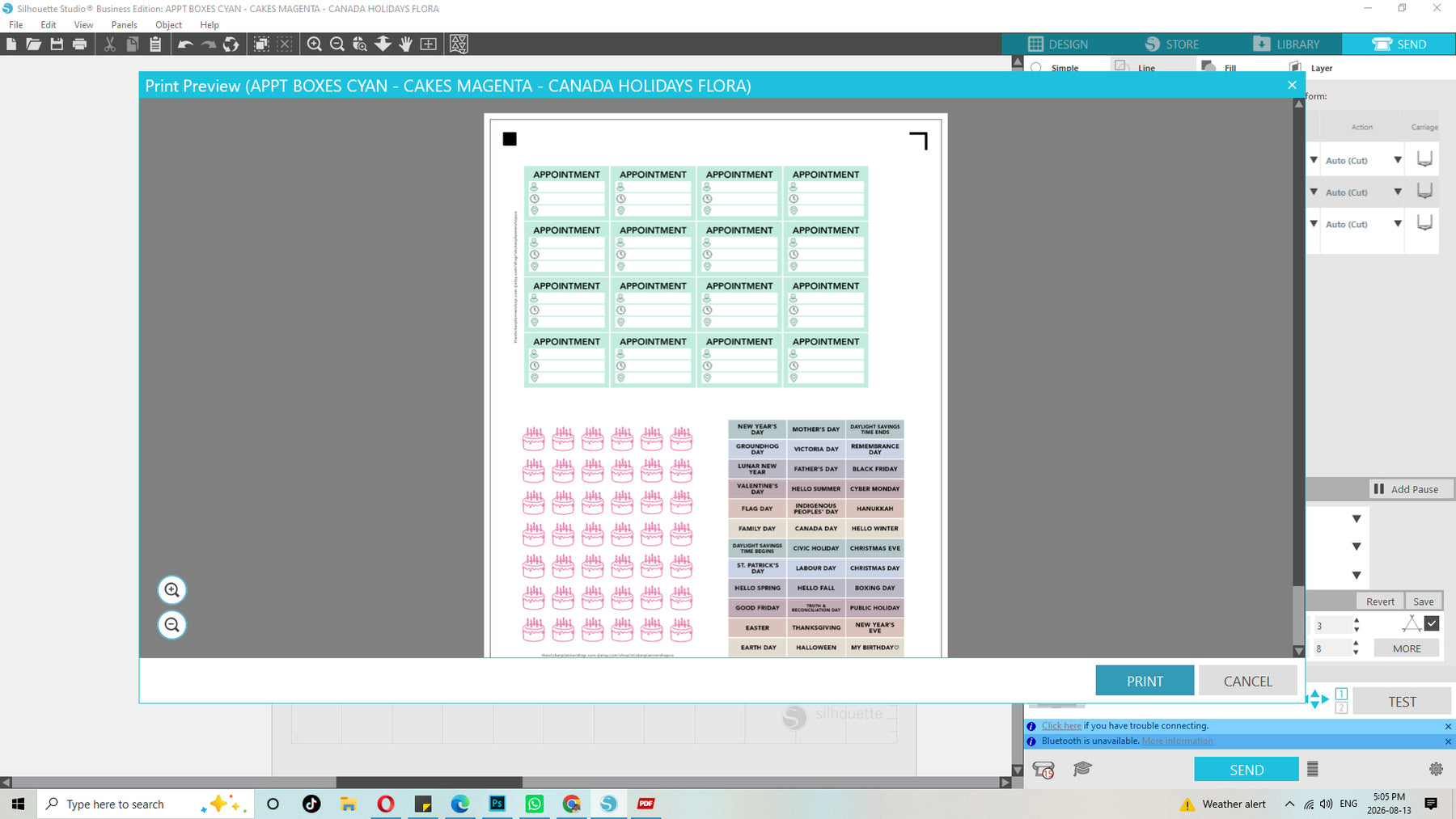Open the Edit menu

[49, 25]
